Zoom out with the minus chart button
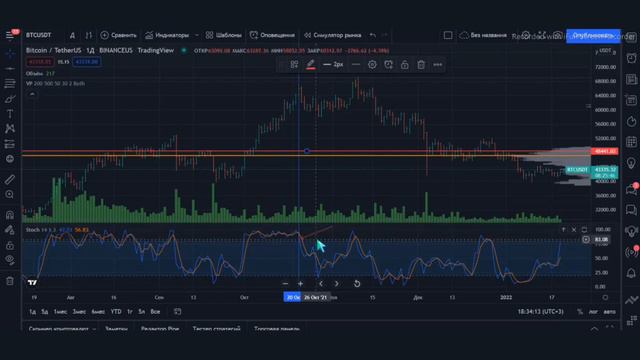The image size is (640, 360). click(285, 284)
